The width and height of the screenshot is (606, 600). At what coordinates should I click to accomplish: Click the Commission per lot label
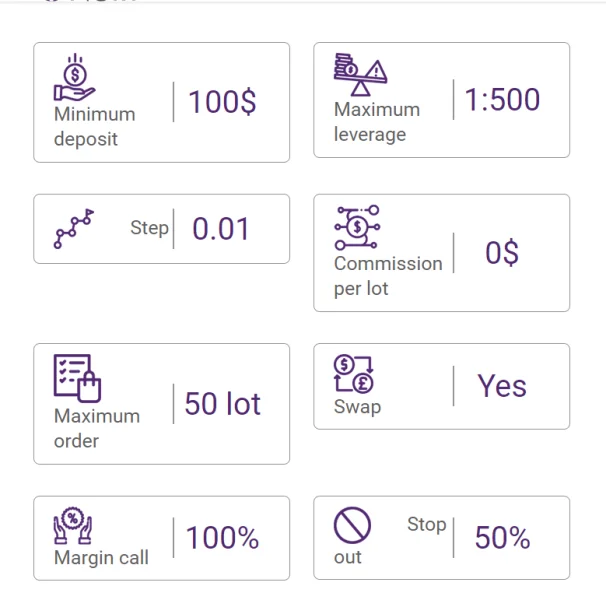pyautogui.click(x=387, y=276)
